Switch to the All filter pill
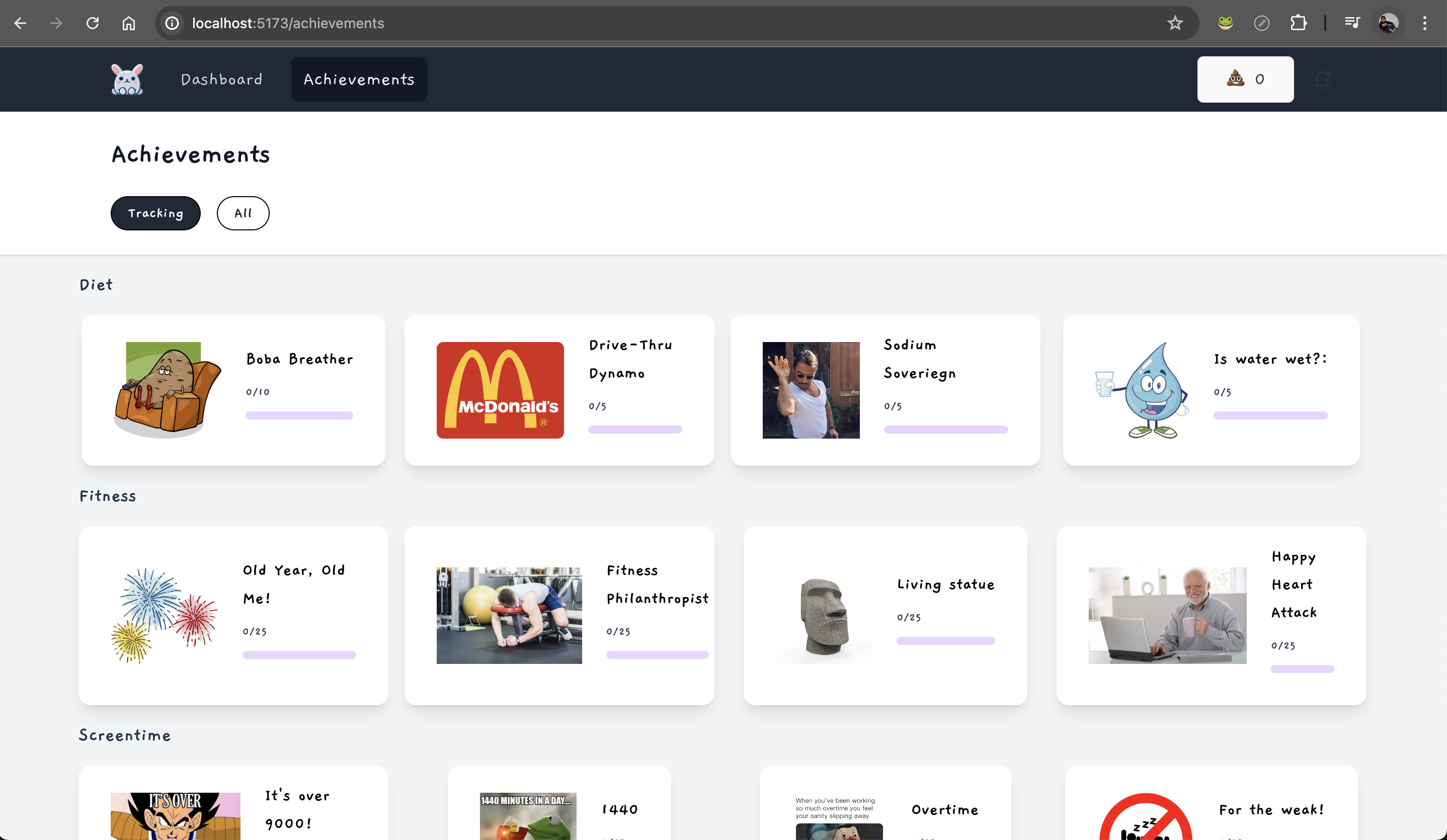 tap(243, 213)
